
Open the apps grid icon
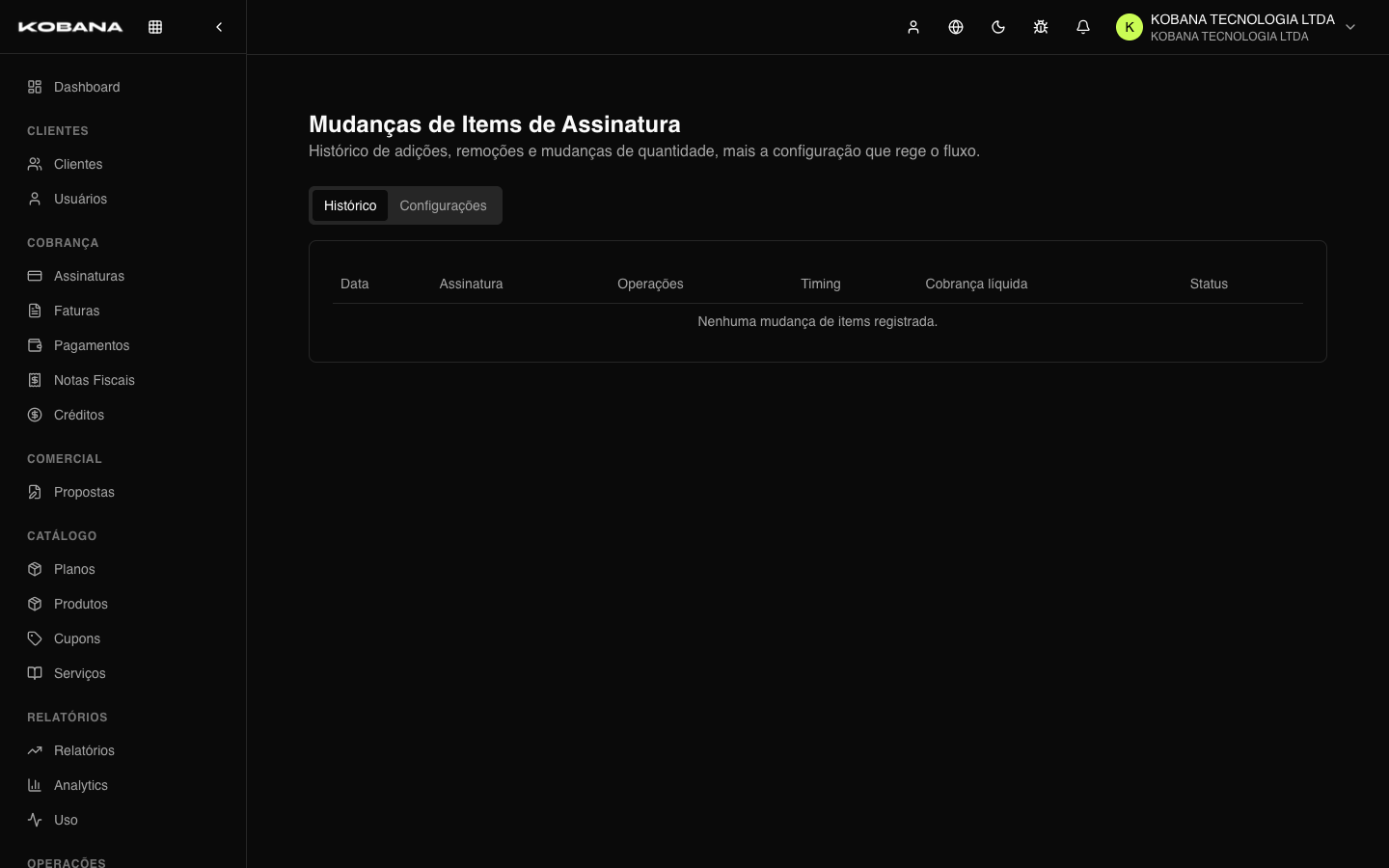click(155, 27)
